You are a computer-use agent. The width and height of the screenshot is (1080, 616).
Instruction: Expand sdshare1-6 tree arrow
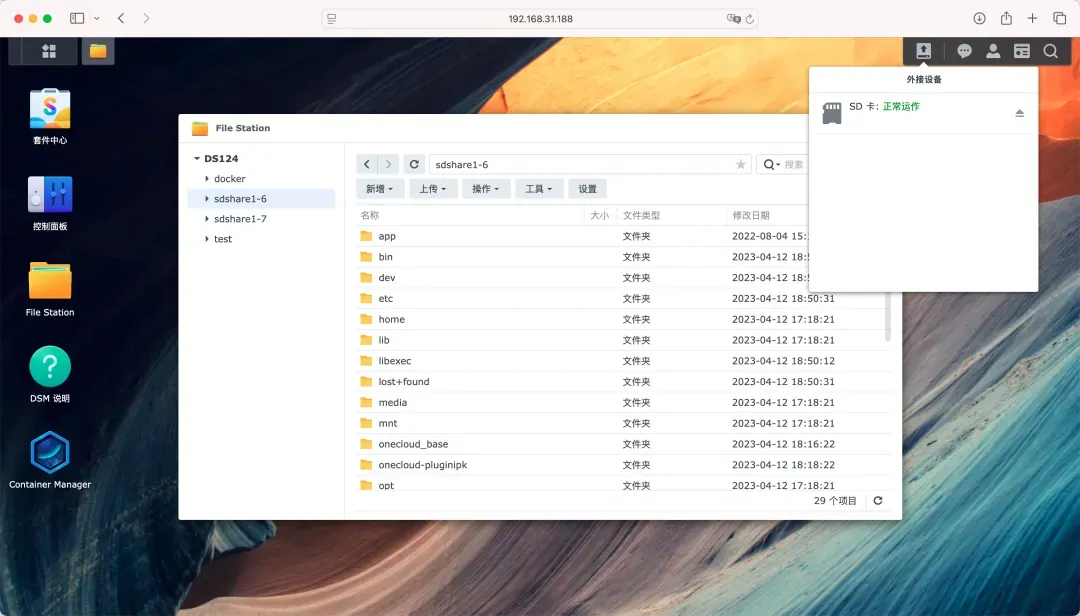pyautogui.click(x=207, y=198)
